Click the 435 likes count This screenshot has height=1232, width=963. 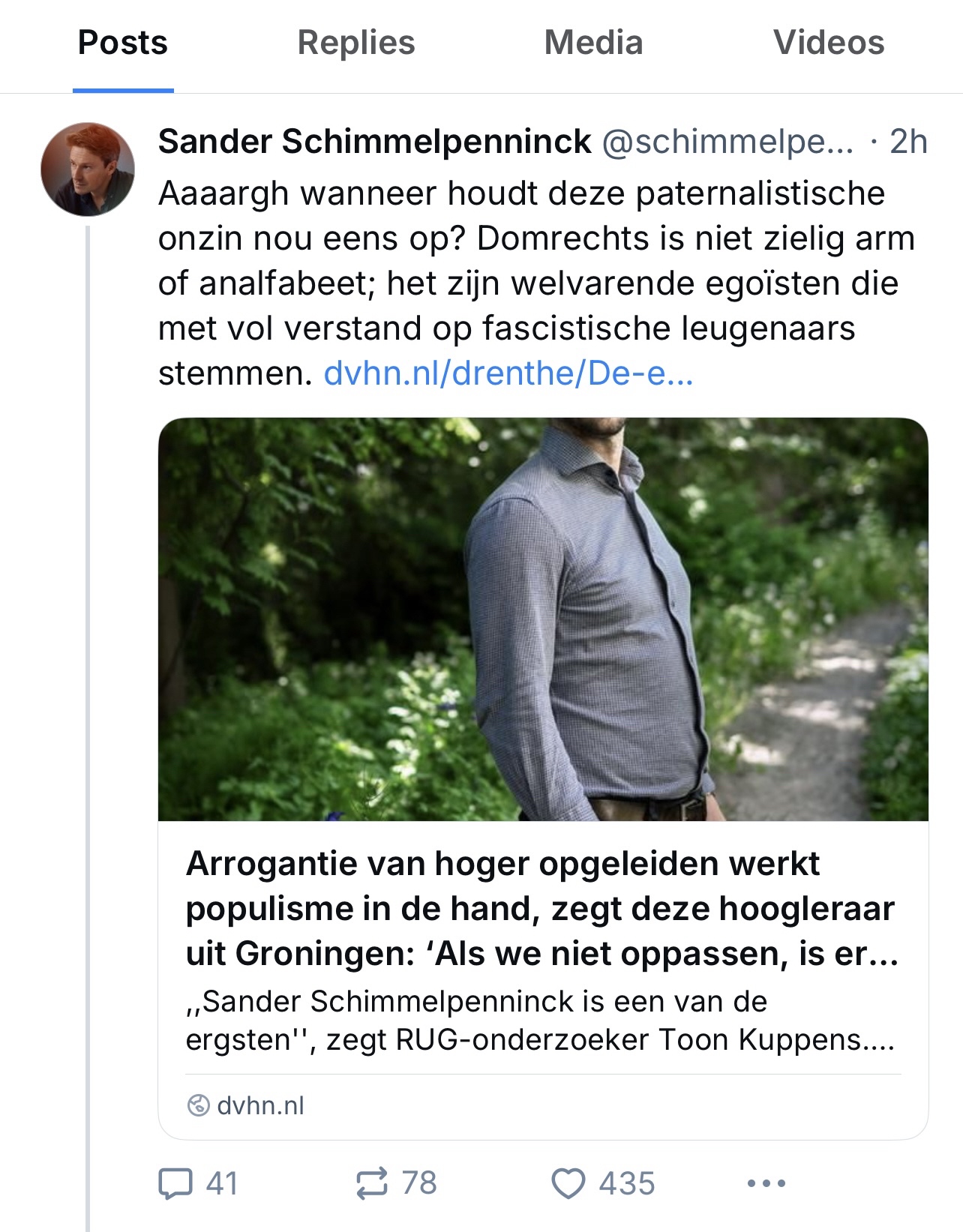(x=626, y=1183)
